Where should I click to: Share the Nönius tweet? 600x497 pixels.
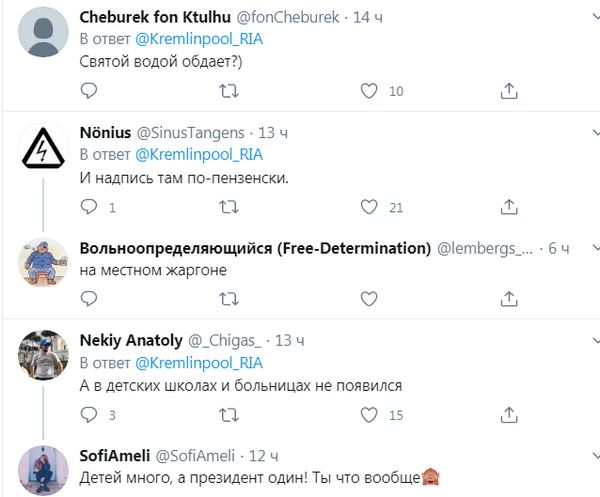tap(508, 207)
